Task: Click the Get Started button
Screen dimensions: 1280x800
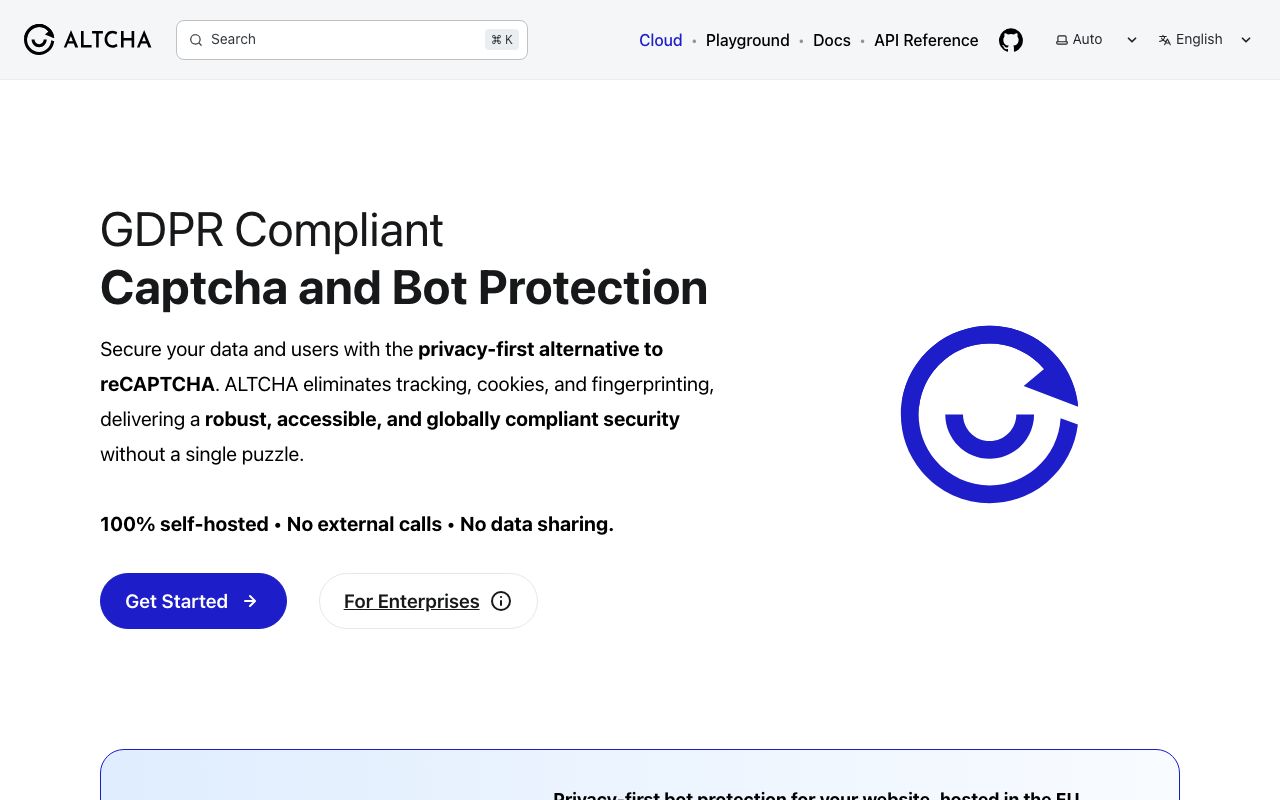Action: 193,601
